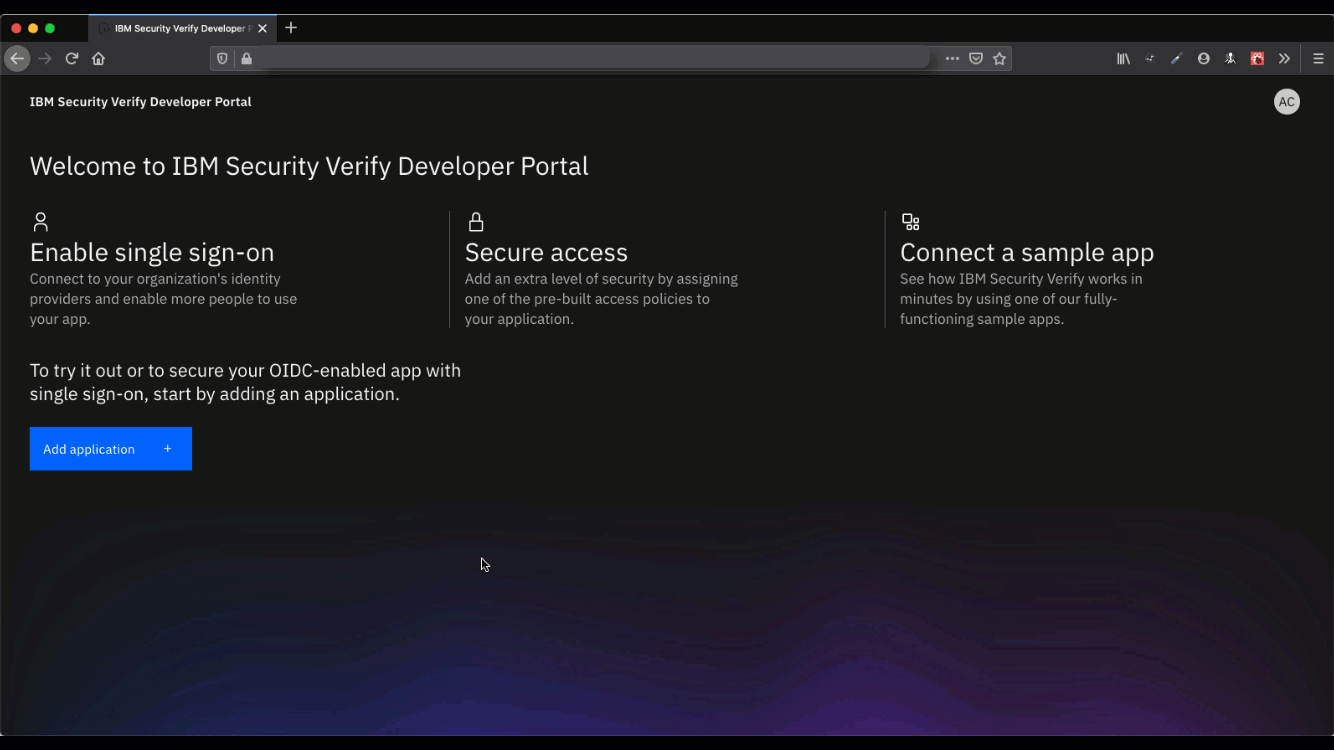Viewport: 1334px width, 750px height.
Task: Bookmark this page with the star icon
Action: click(x=1000, y=59)
